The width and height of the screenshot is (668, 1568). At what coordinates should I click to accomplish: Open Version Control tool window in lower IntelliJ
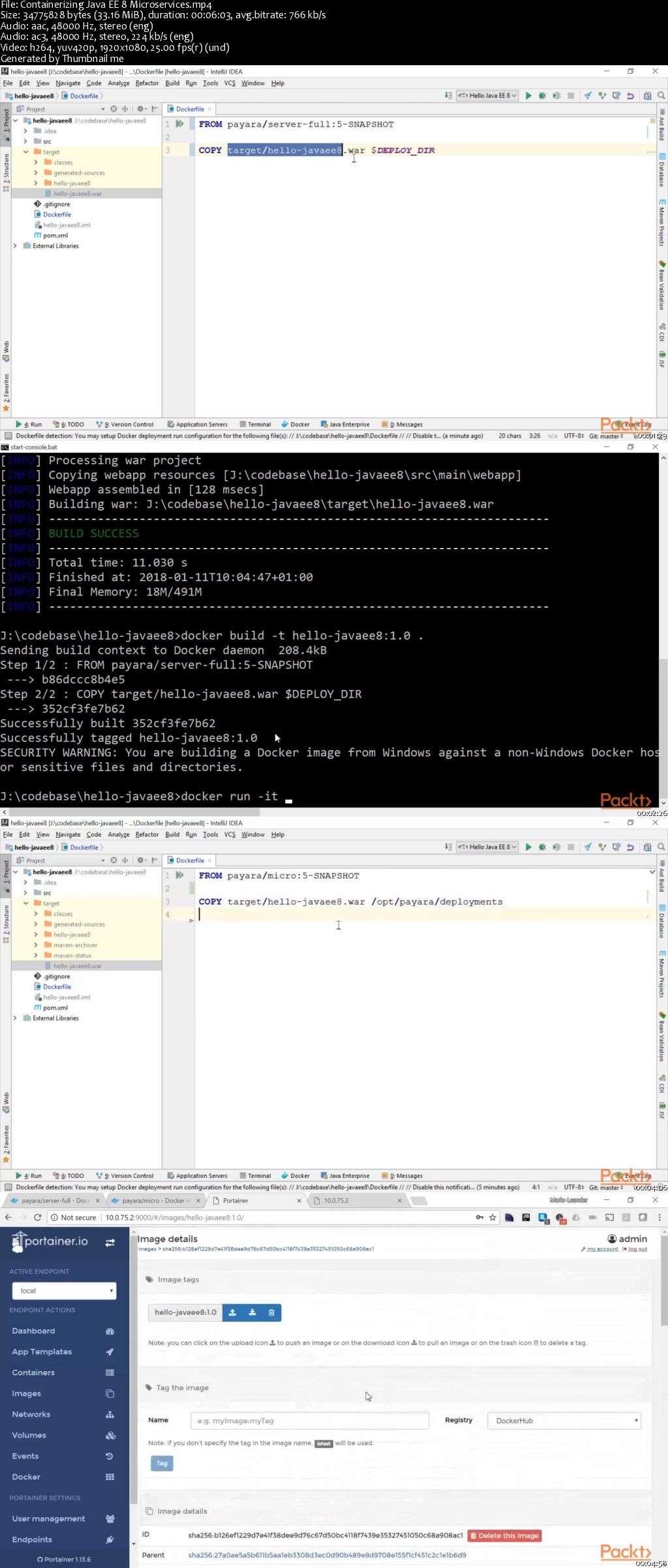(x=125, y=1175)
